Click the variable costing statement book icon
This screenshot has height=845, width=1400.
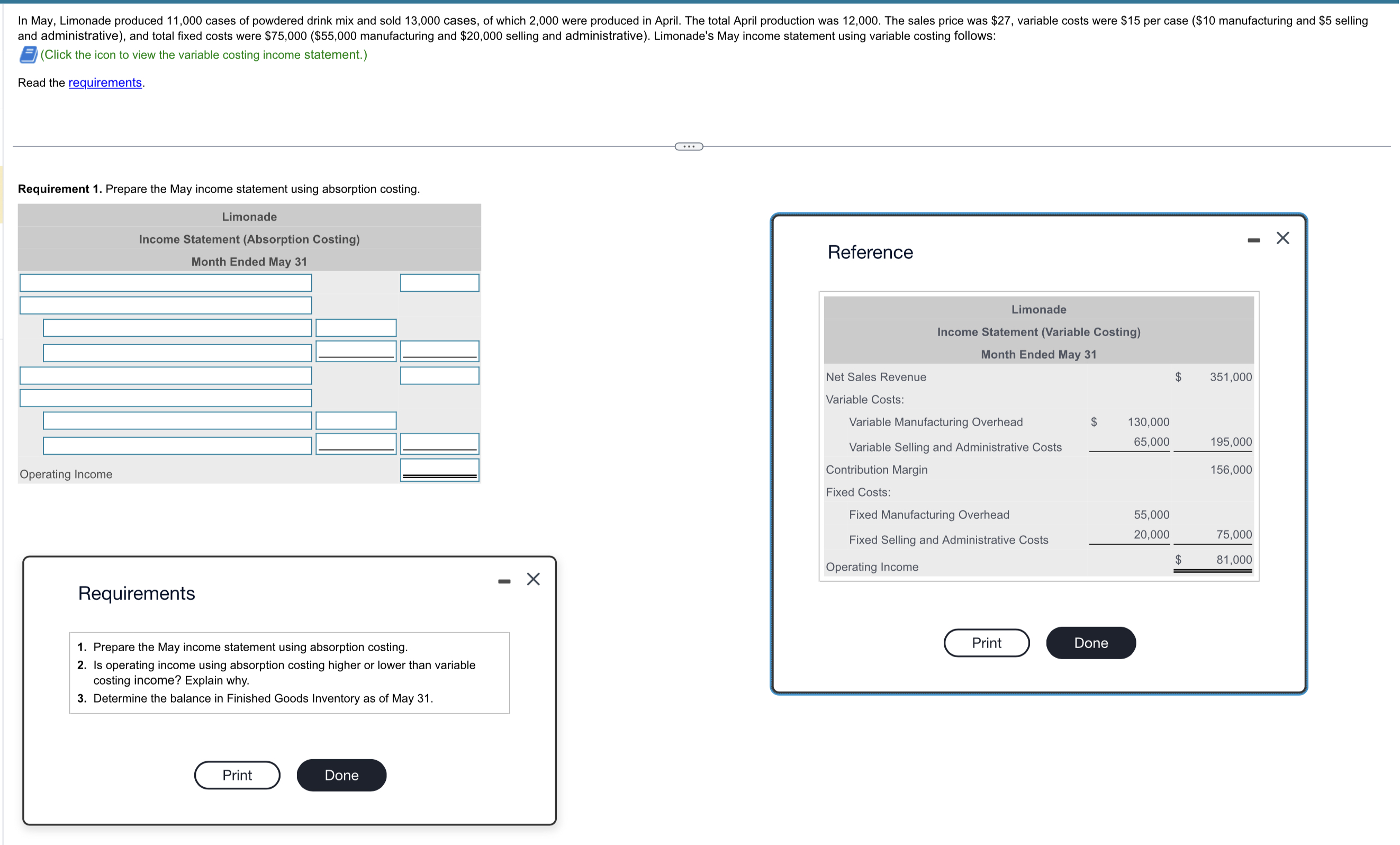[28, 55]
